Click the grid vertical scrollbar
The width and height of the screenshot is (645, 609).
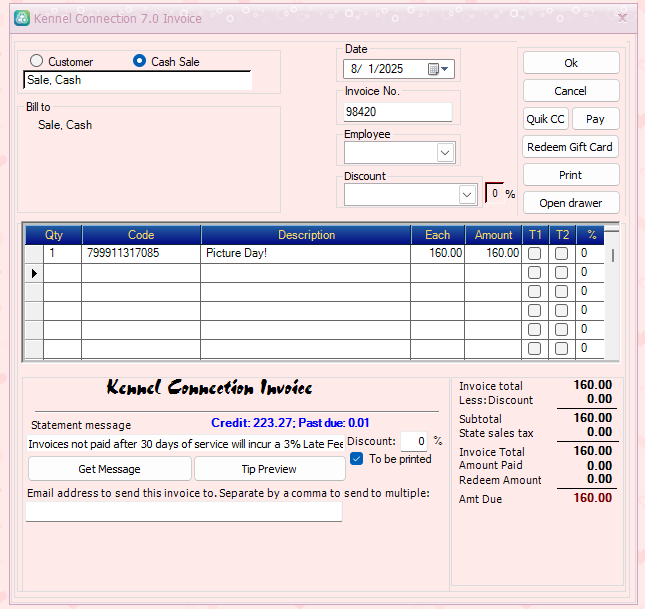pos(613,295)
